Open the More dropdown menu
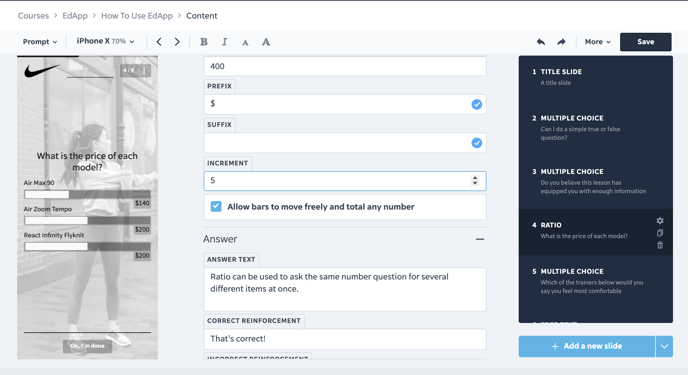The image size is (688, 375). click(597, 42)
